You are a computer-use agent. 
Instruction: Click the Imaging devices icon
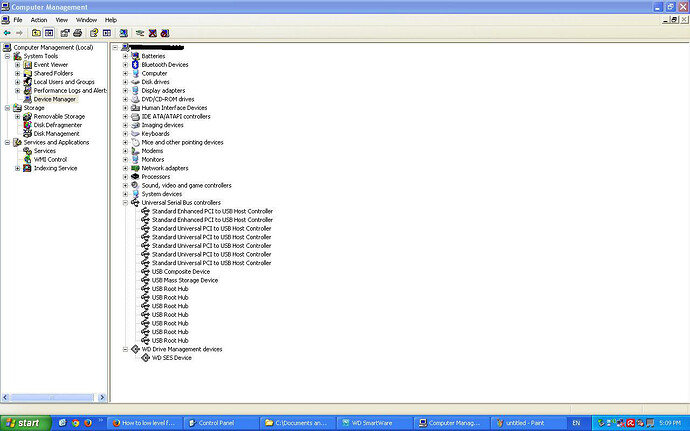click(x=136, y=125)
